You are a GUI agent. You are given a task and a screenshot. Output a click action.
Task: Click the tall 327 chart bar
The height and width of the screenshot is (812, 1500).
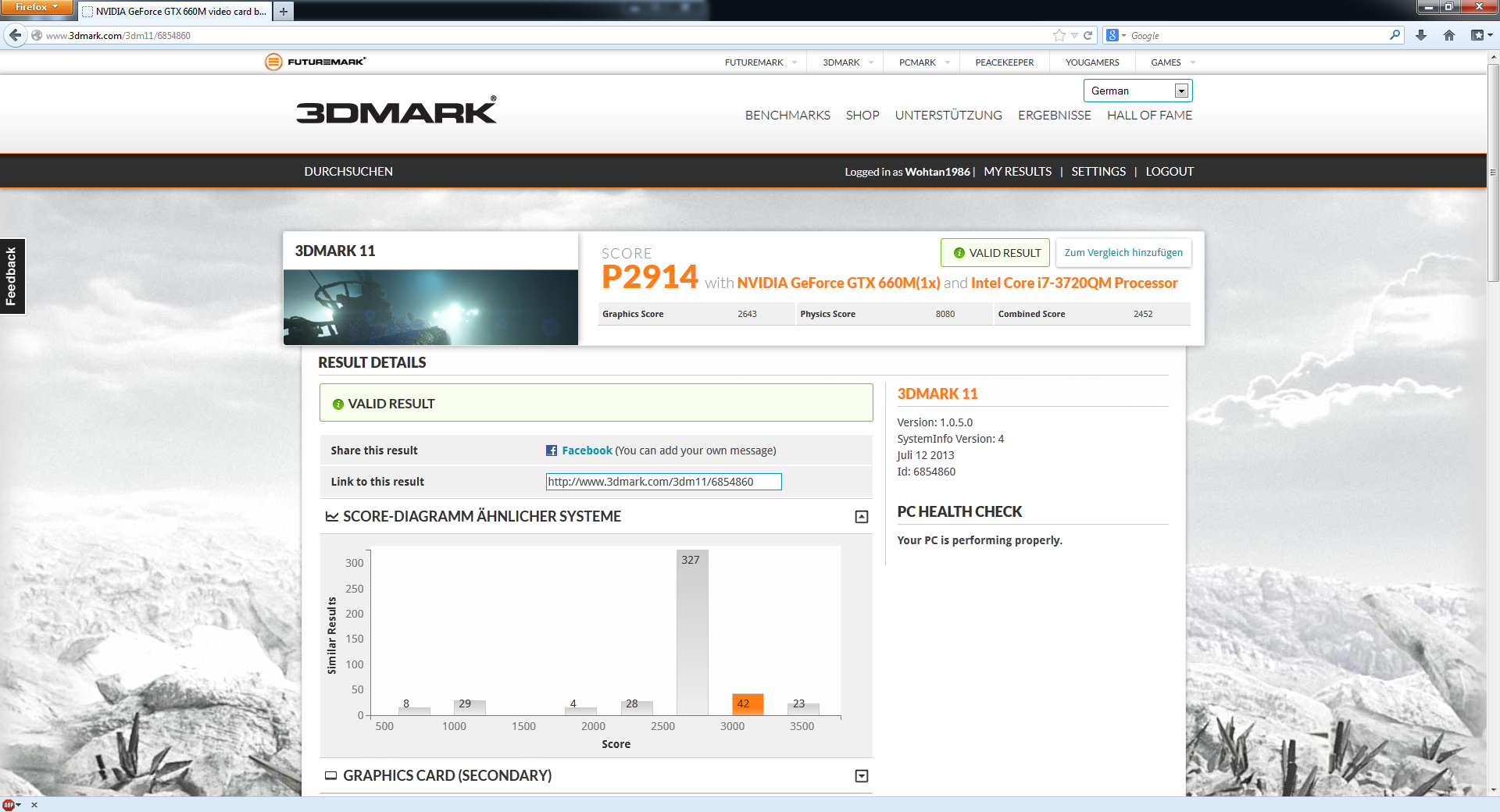[692, 632]
